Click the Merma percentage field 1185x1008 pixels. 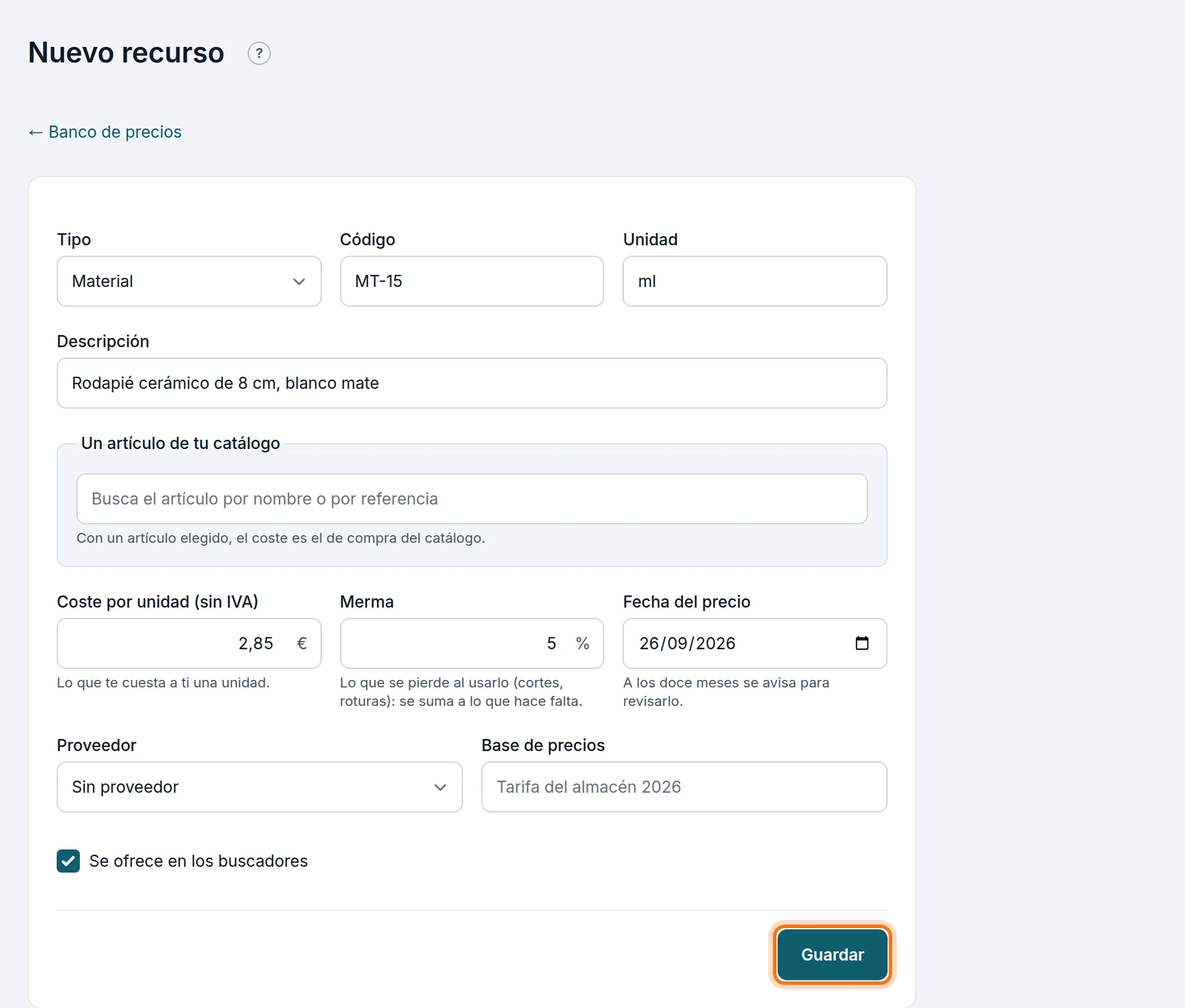472,643
